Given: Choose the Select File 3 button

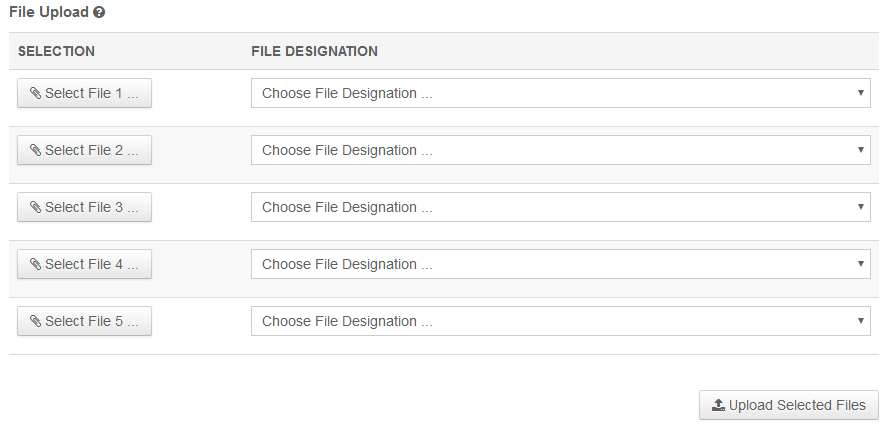Looking at the screenshot, I should (85, 207).
